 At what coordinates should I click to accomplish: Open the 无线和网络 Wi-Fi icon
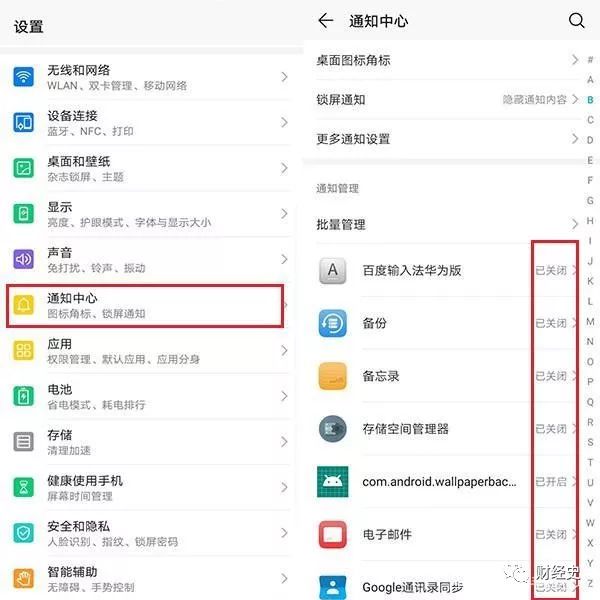point(24,77)
